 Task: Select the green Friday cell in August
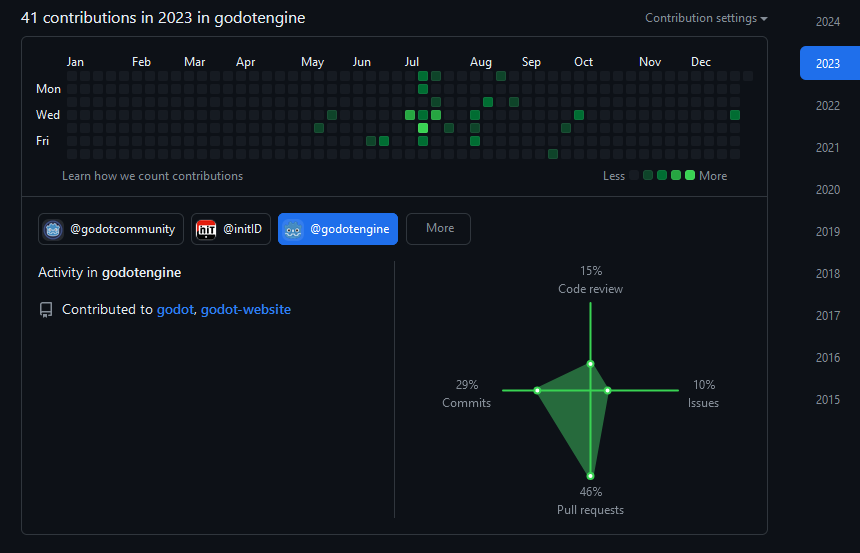click(x=475, y=141)
